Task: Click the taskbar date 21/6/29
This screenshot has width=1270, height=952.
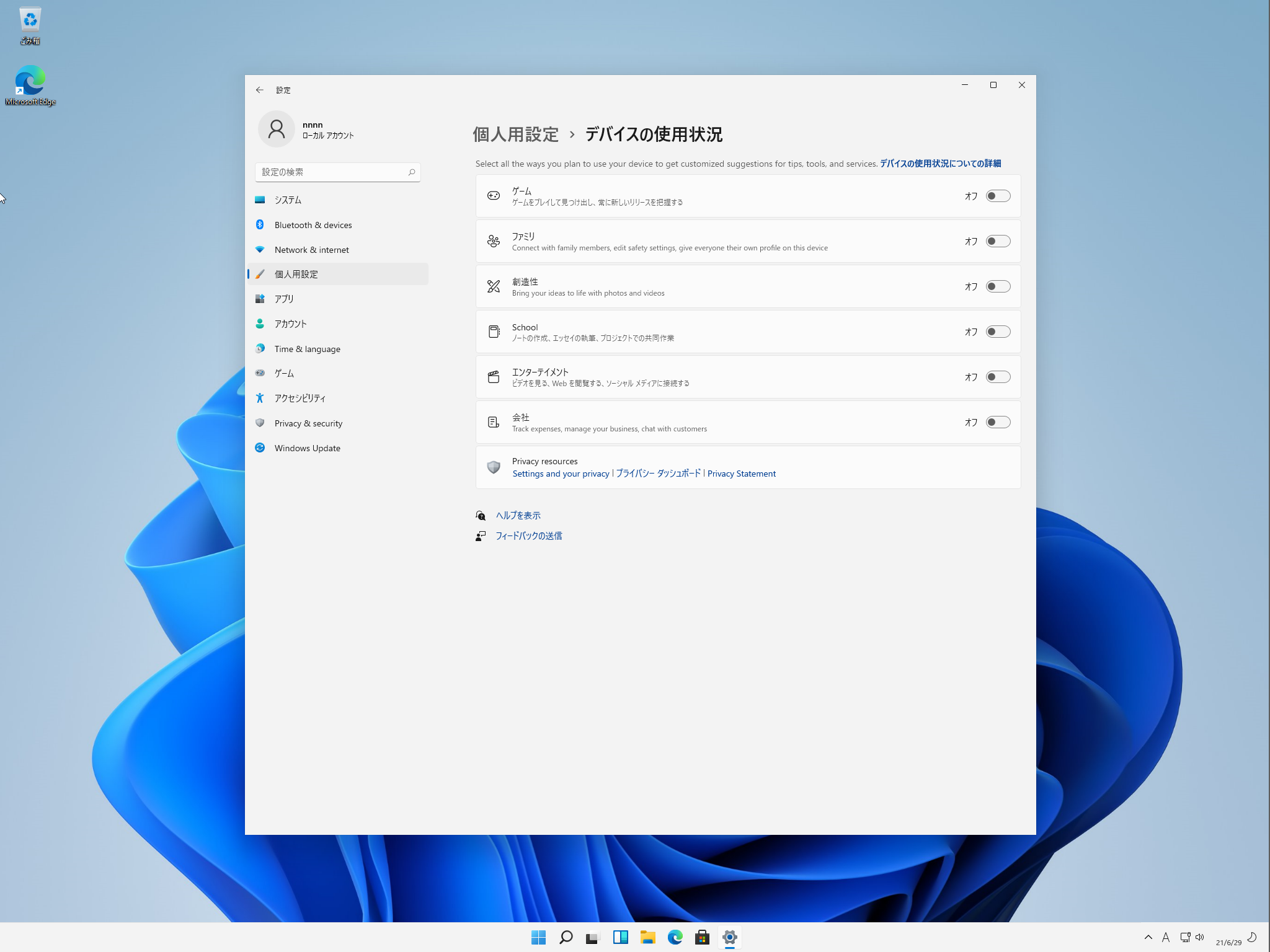Action: (x=1228, y=942)
